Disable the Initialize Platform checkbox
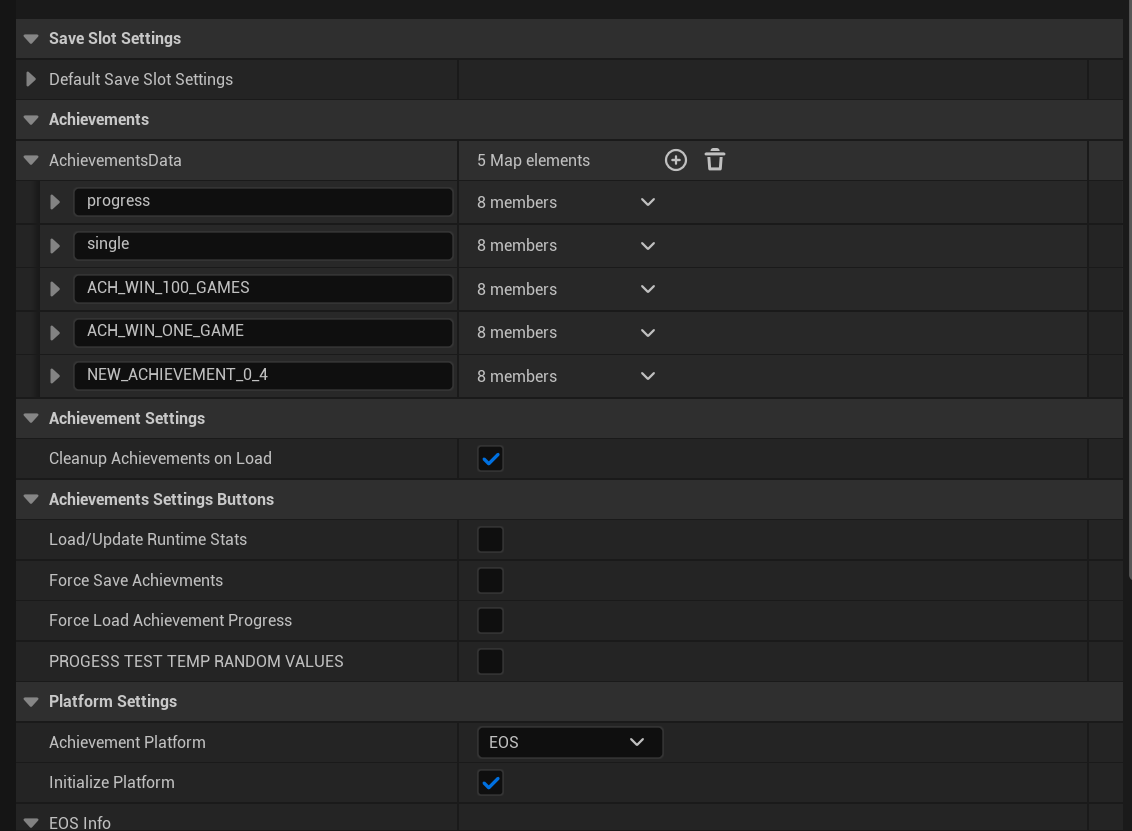This screenshot has height=831, width=1132. (x=490, y=783)
